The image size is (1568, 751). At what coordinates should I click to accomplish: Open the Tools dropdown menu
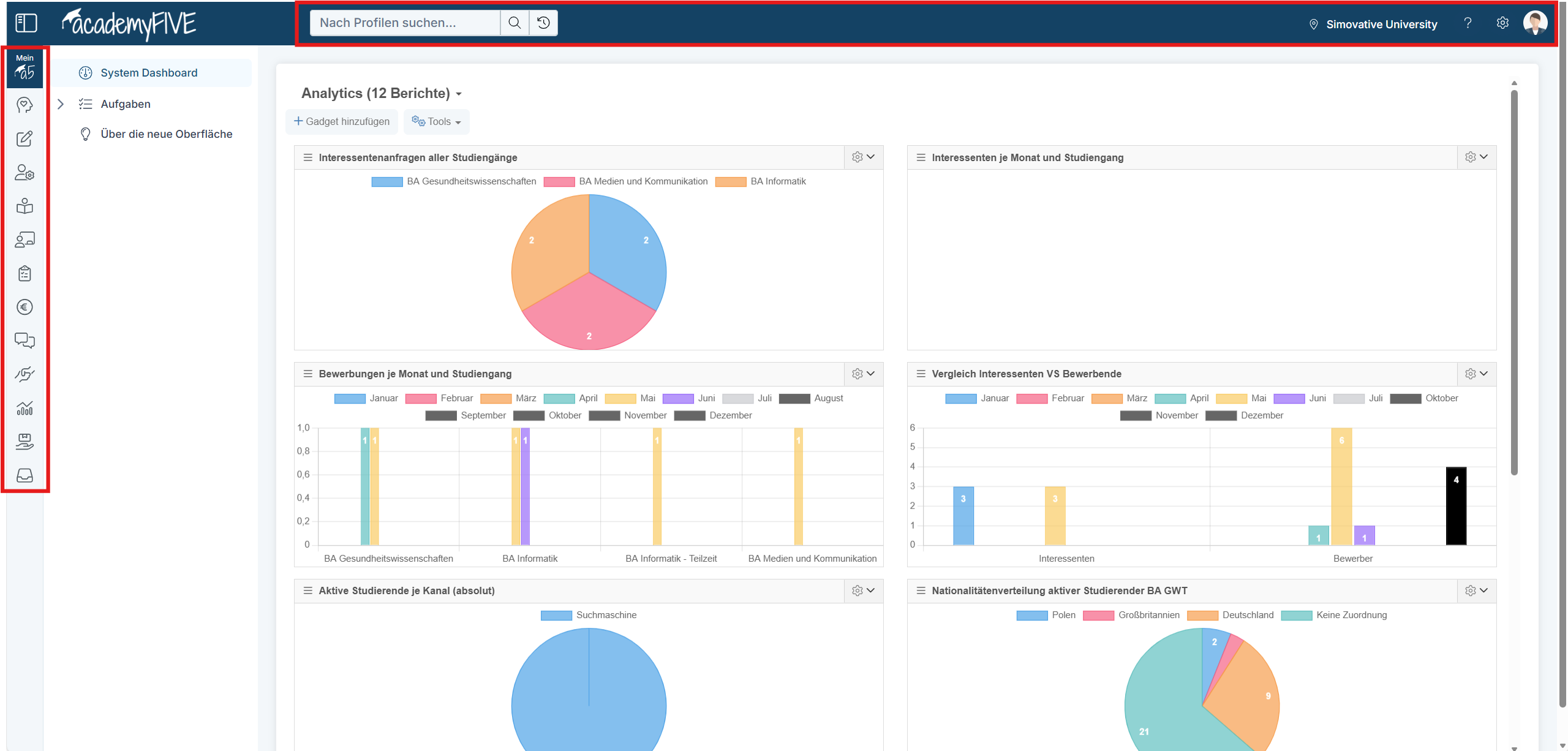click(437, 121)
